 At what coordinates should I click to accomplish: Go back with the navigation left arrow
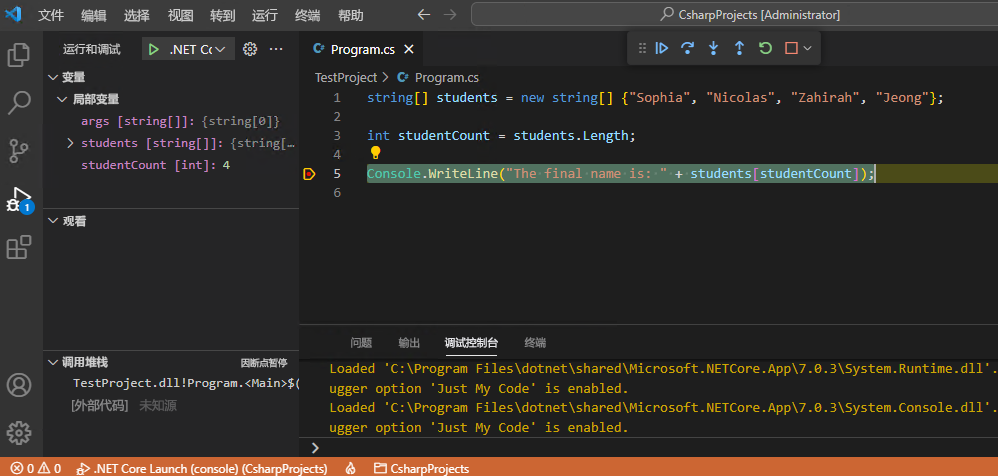424,15
